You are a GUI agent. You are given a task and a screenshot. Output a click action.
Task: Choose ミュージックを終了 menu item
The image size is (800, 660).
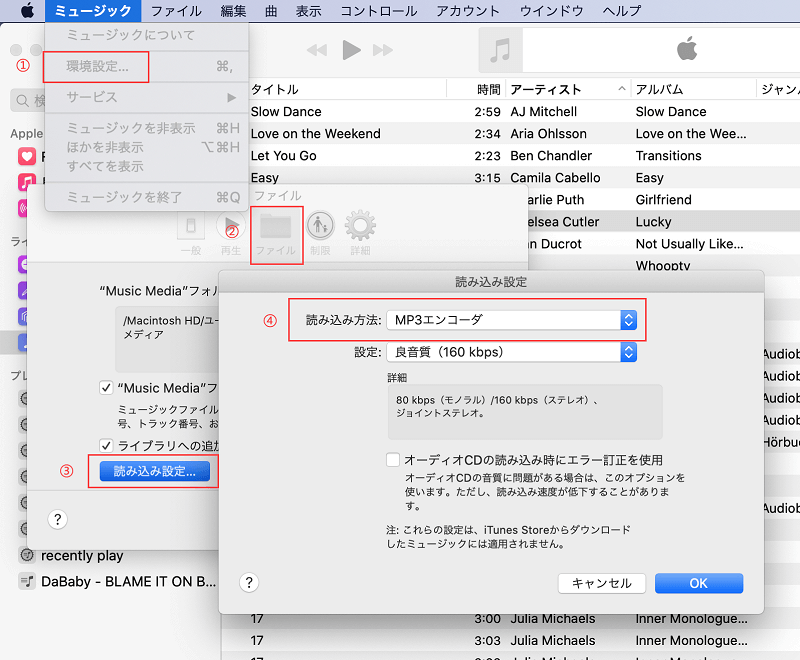click(x=147, y=197)
